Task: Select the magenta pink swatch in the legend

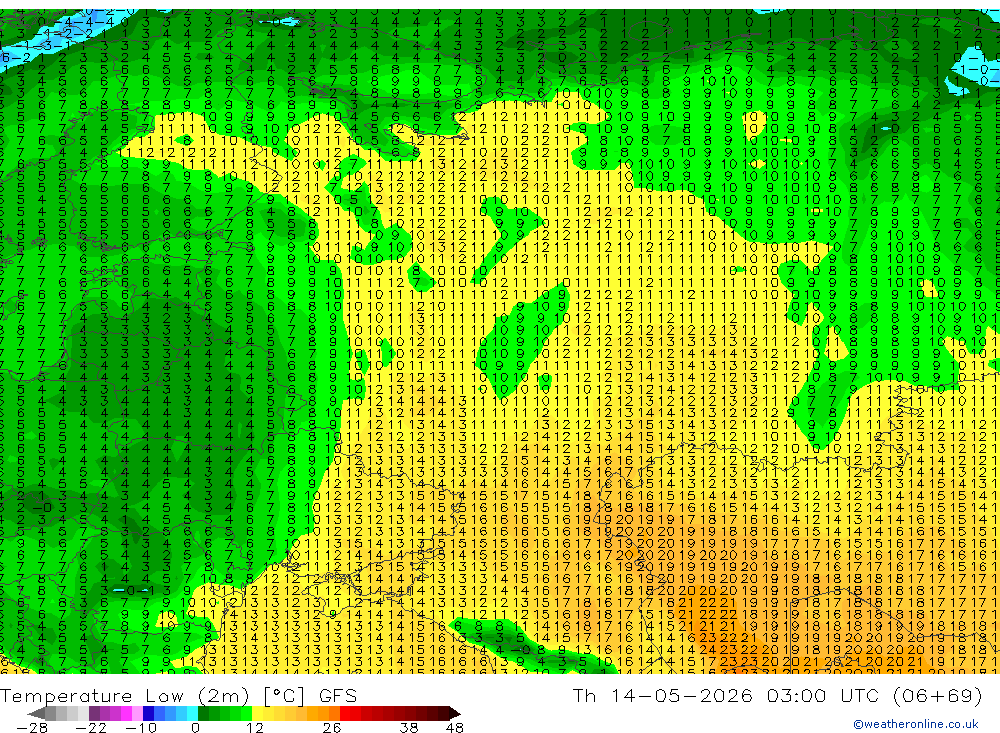Action: point(127,714)
